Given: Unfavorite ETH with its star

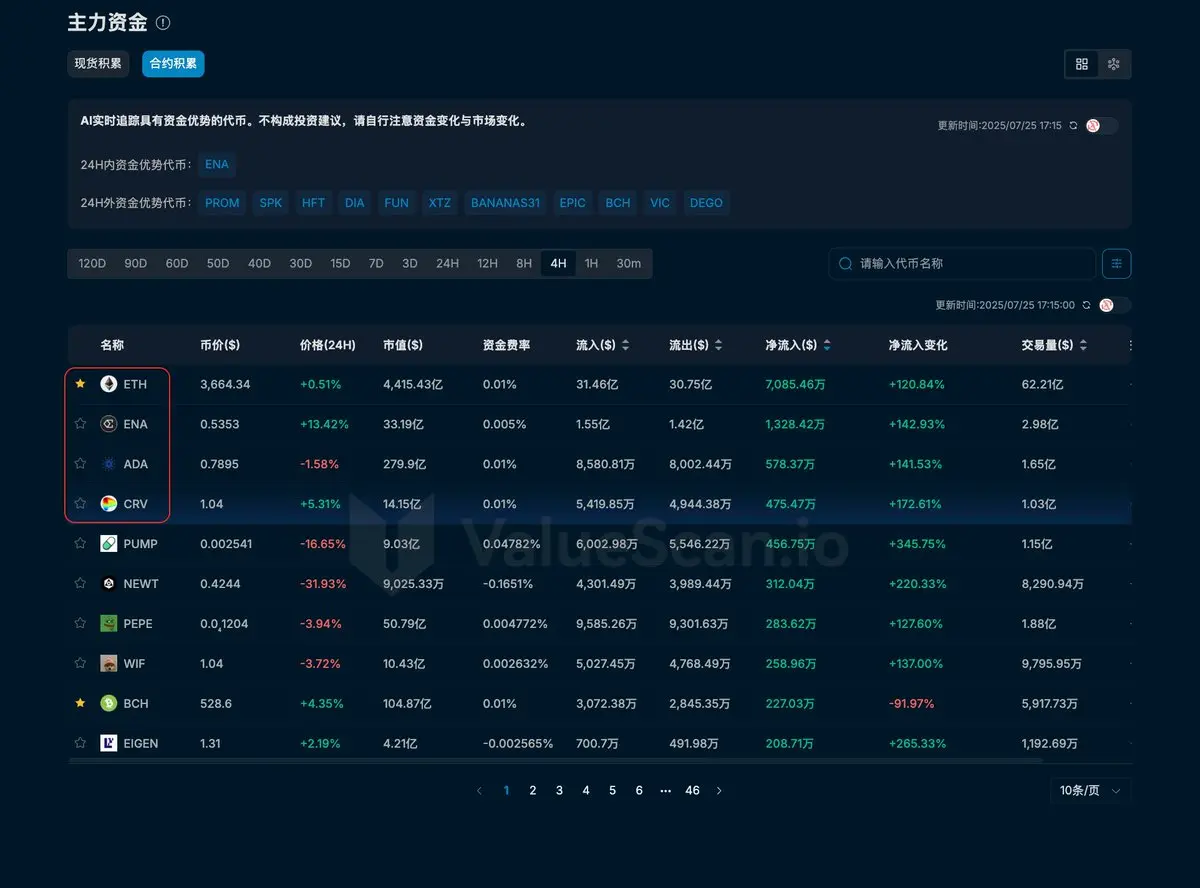Looking at the screenshot, I should (80, 384).
